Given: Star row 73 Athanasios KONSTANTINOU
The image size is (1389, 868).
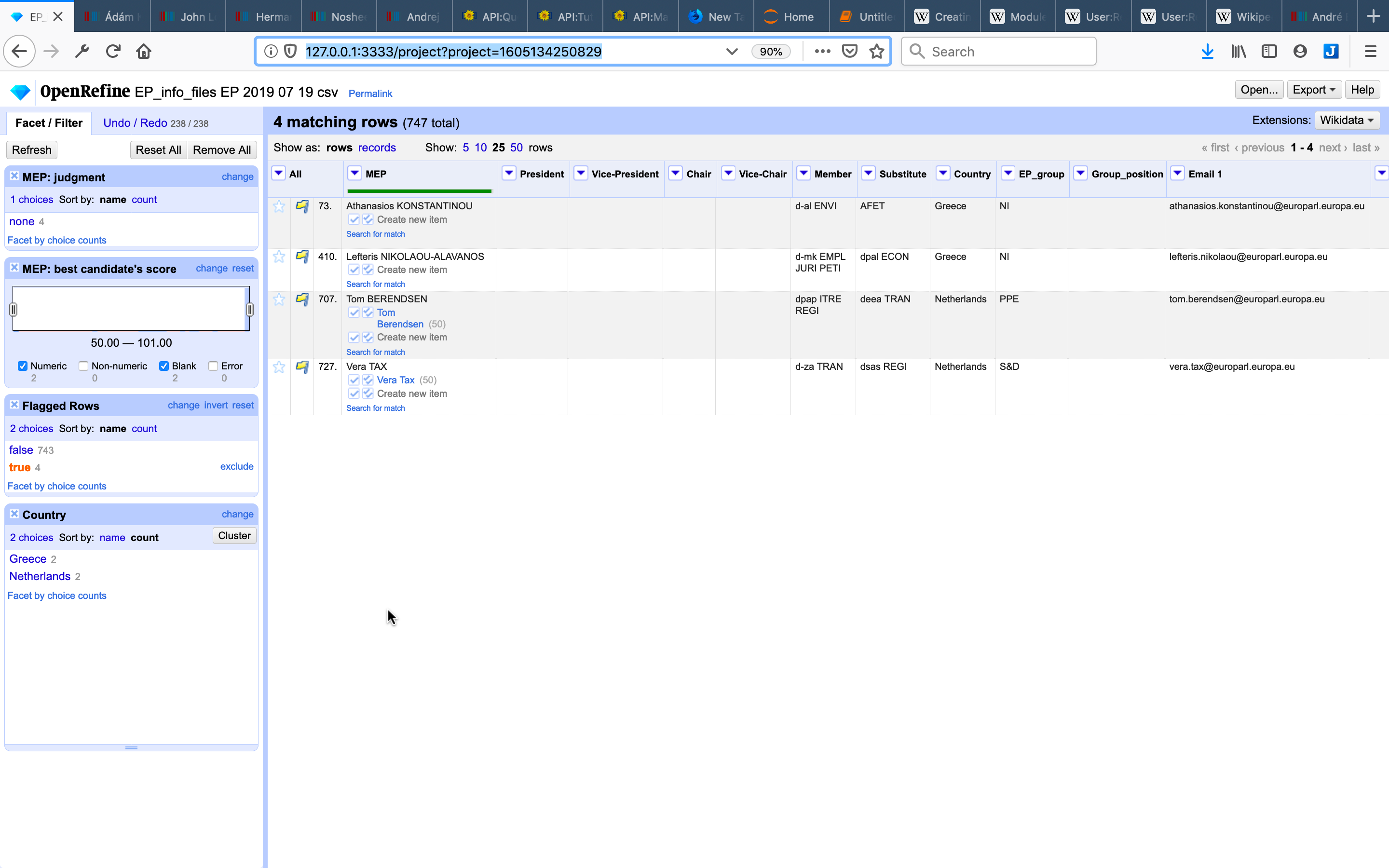Looking at the screenshot, I should pos(279,207).
